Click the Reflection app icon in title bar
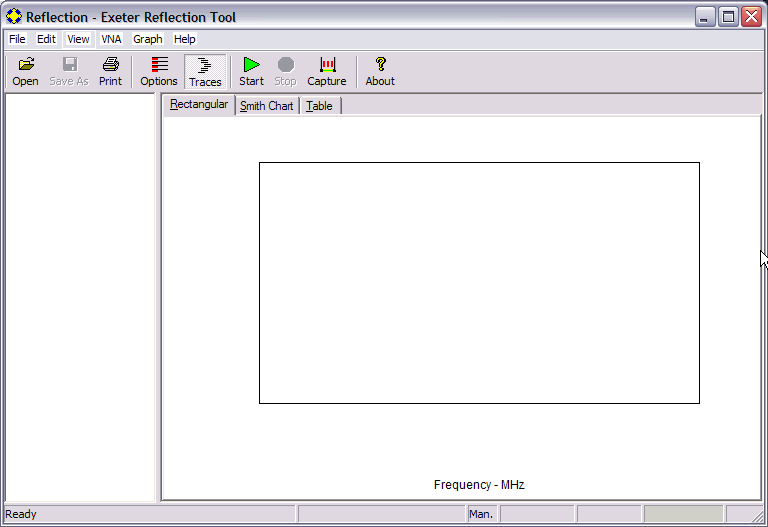Viewport: 768px width, 527px height. (14, 17)
